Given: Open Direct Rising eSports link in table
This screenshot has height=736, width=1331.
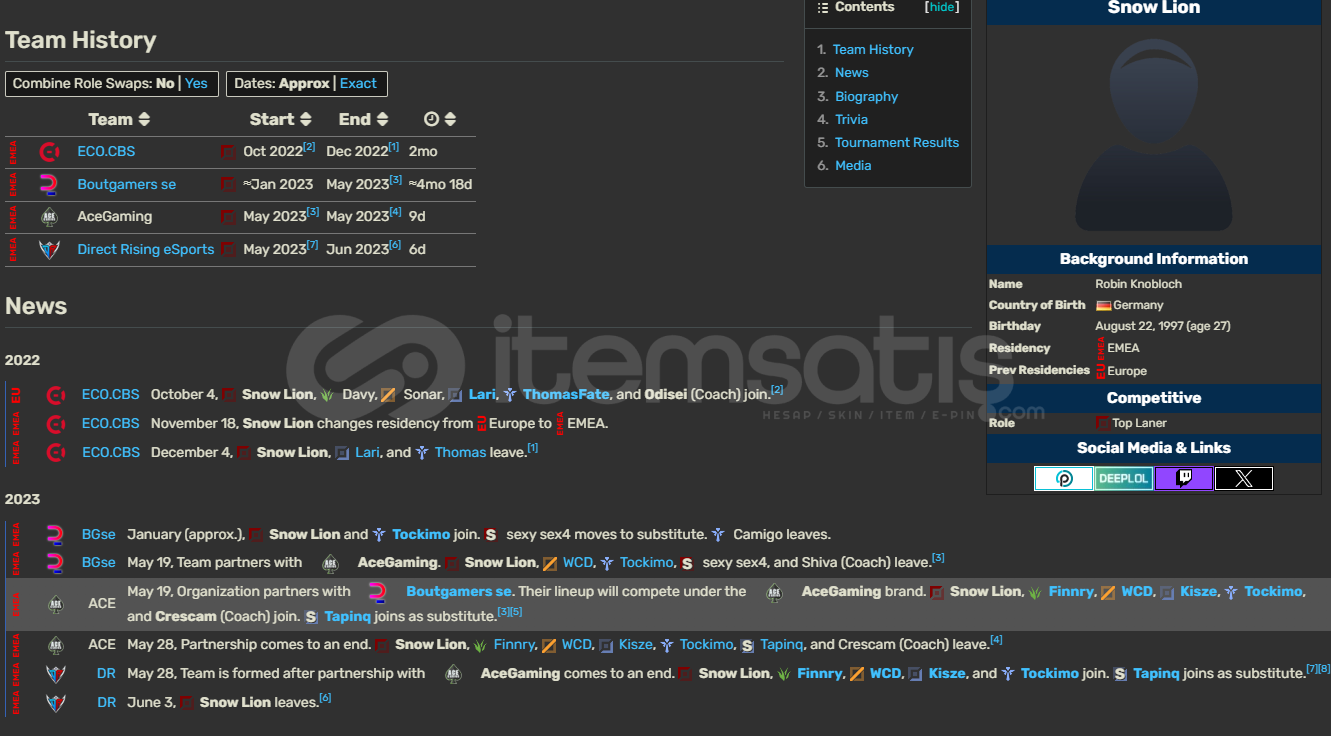Looking at the screenshot, I should [x=146, y=249].
